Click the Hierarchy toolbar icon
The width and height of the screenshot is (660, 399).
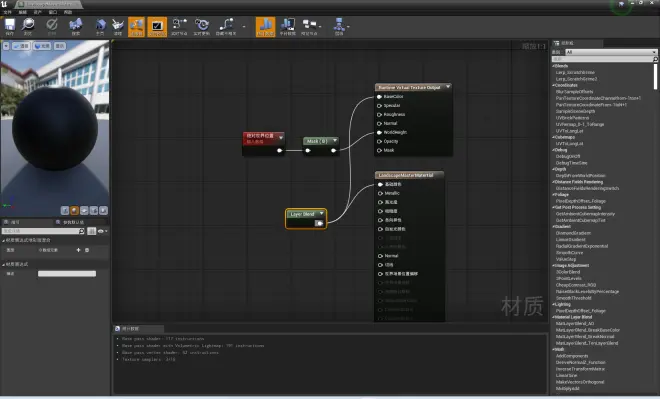[339, 27]
